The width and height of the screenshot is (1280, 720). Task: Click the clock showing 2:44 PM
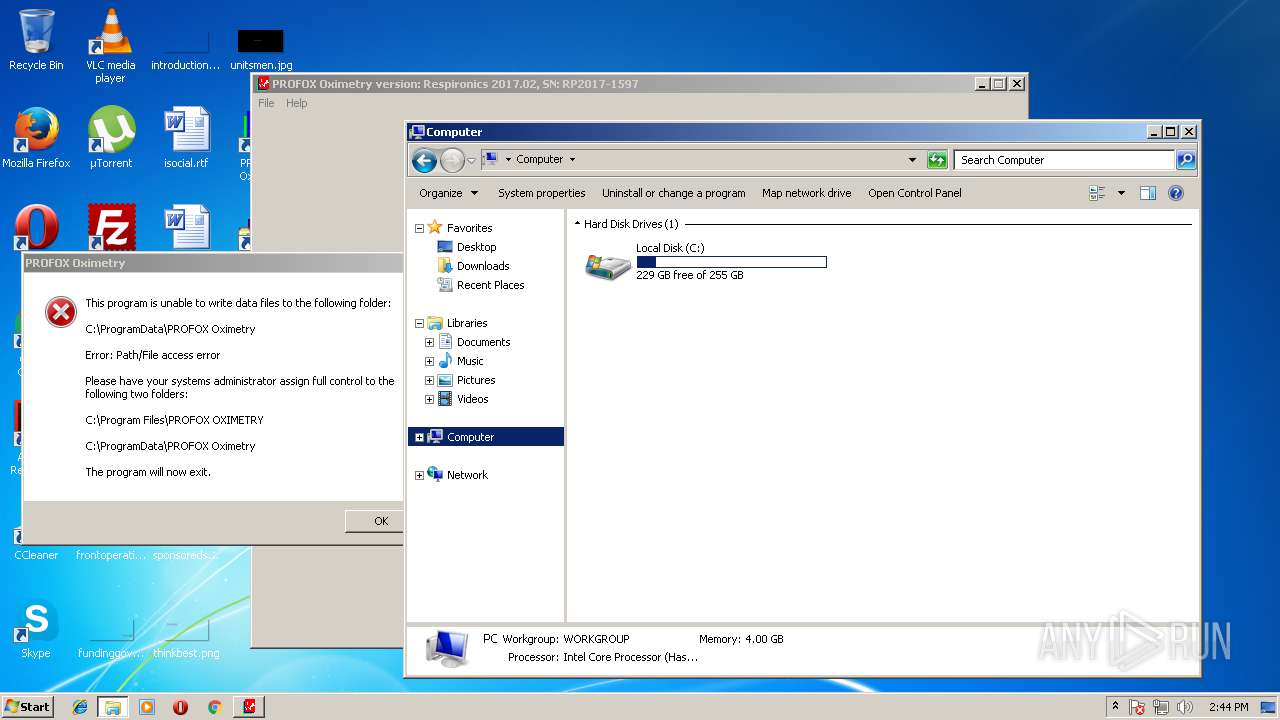1228,707
